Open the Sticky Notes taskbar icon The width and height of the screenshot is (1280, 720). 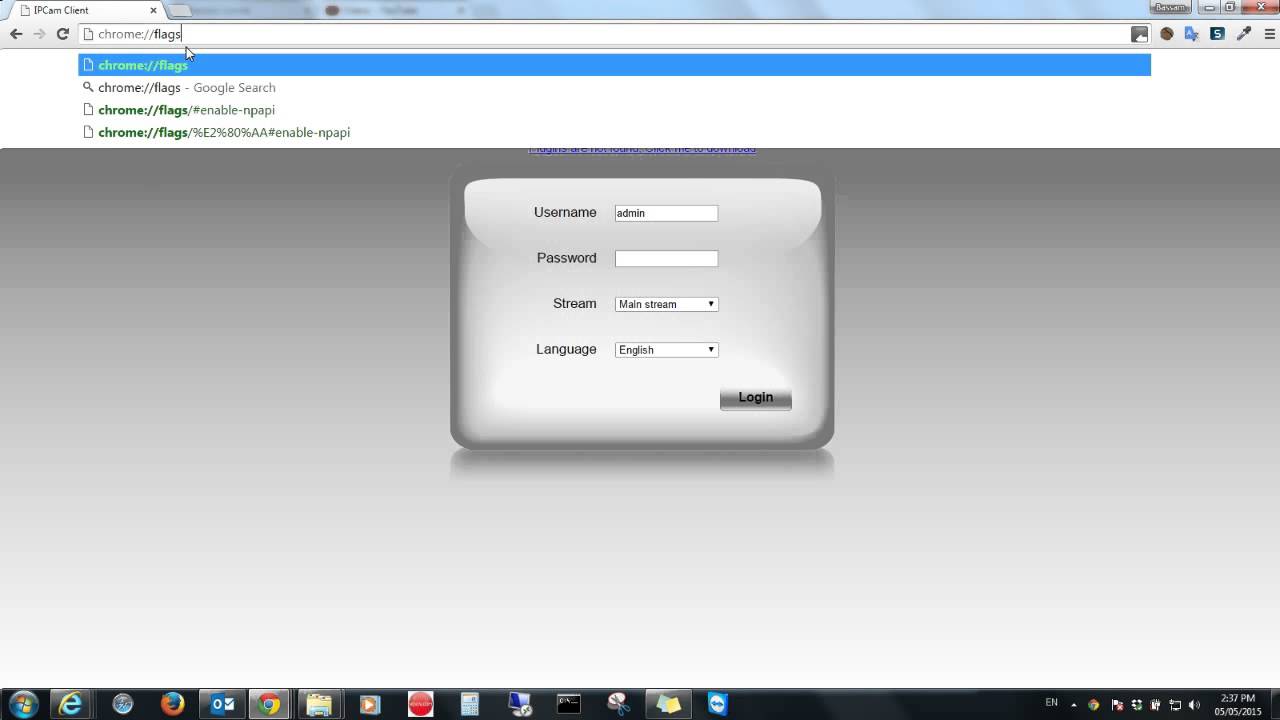[668, 704]
